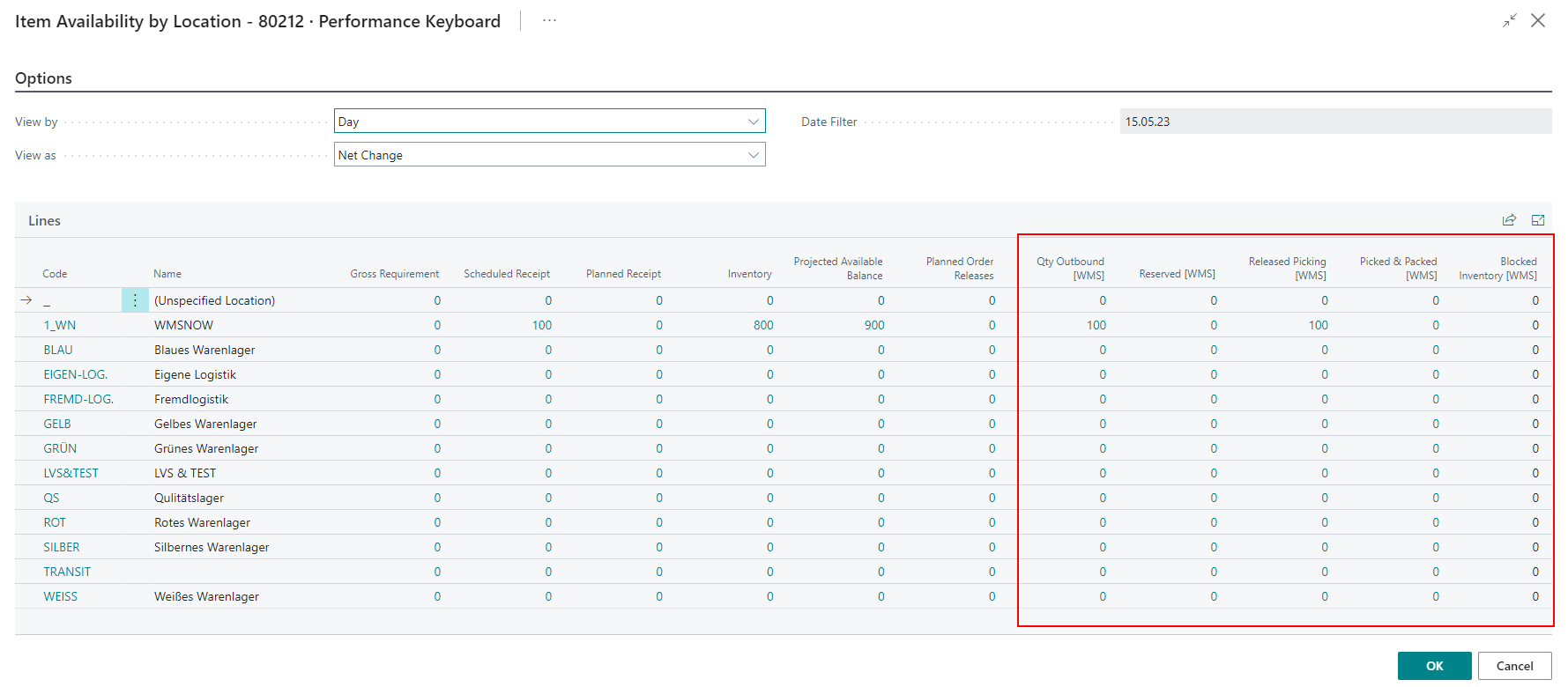Close the Item Availability dialog

[x=1538, y=20]
